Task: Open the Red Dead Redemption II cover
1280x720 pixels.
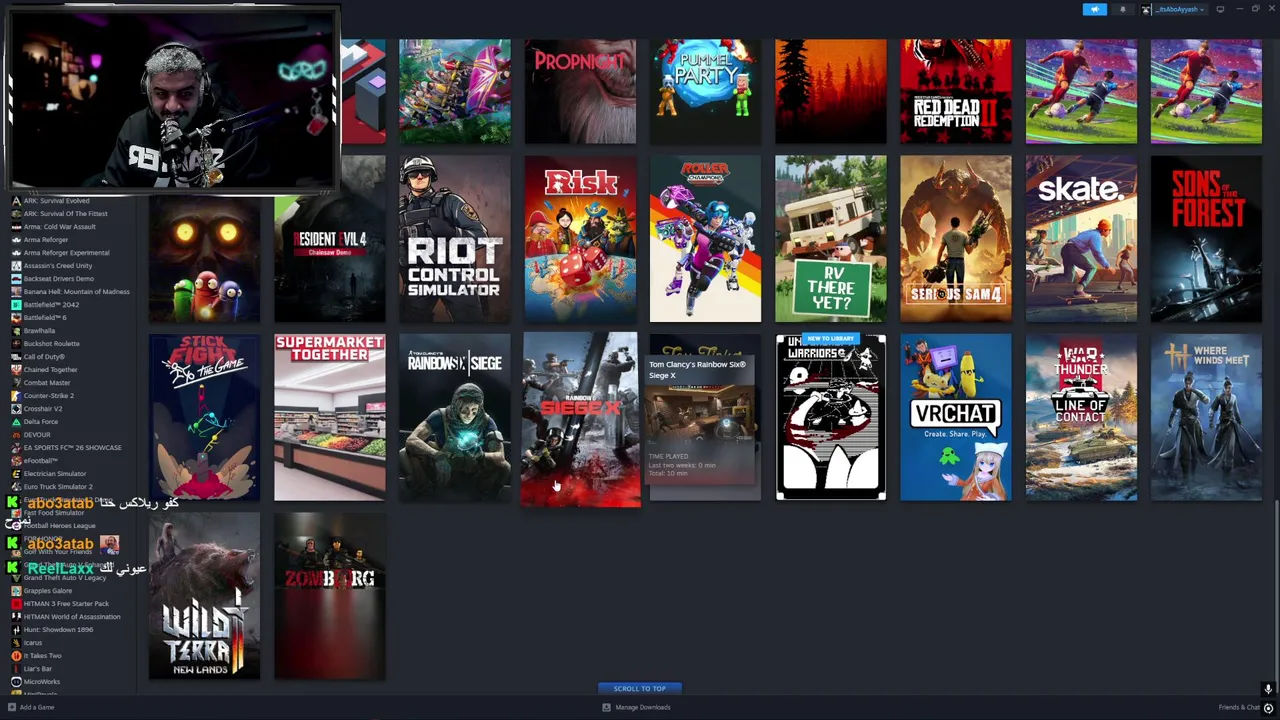Action: pyautogui.click(x=956, y=91)
